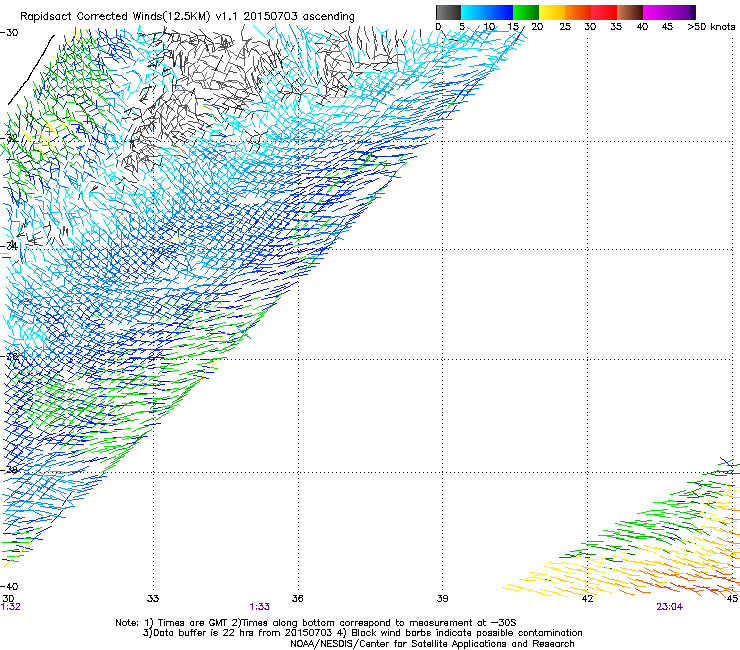Image resolution: width=740 pixels, height=650 pixels.
Task: Click the latitude axis label '-40'
Action: click(9, 586)
